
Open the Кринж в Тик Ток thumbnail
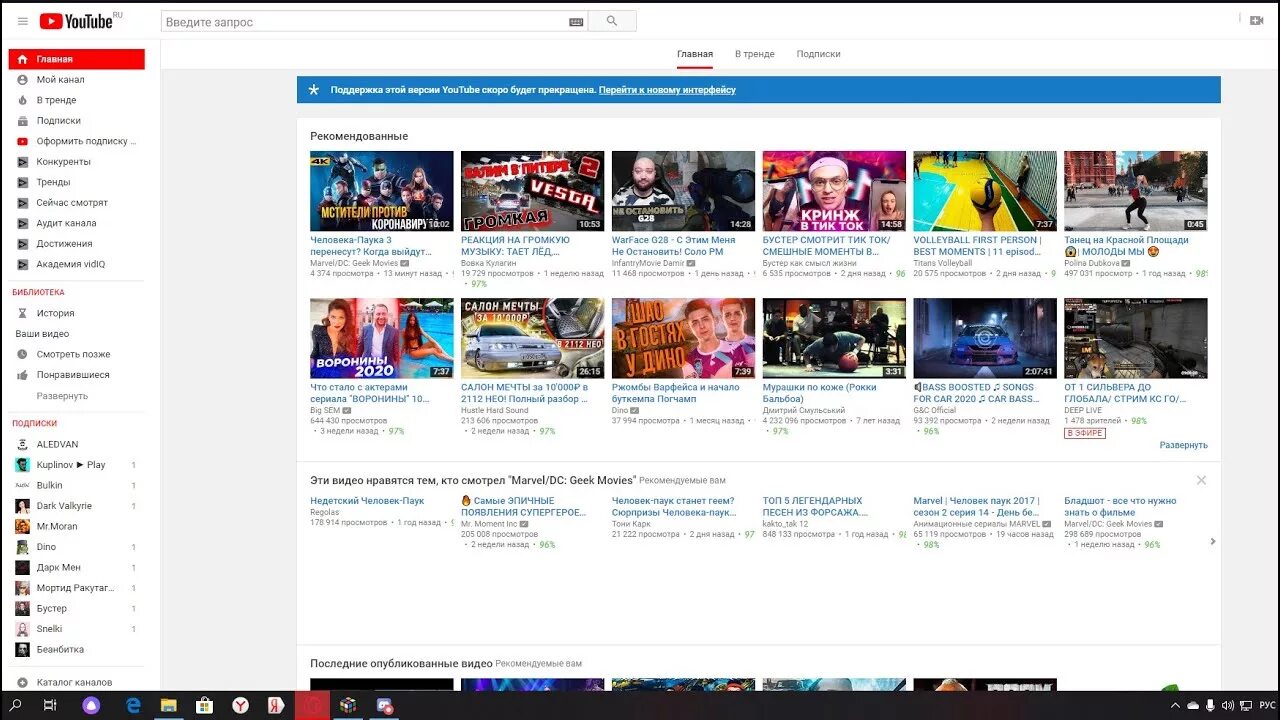click(834, 191)
